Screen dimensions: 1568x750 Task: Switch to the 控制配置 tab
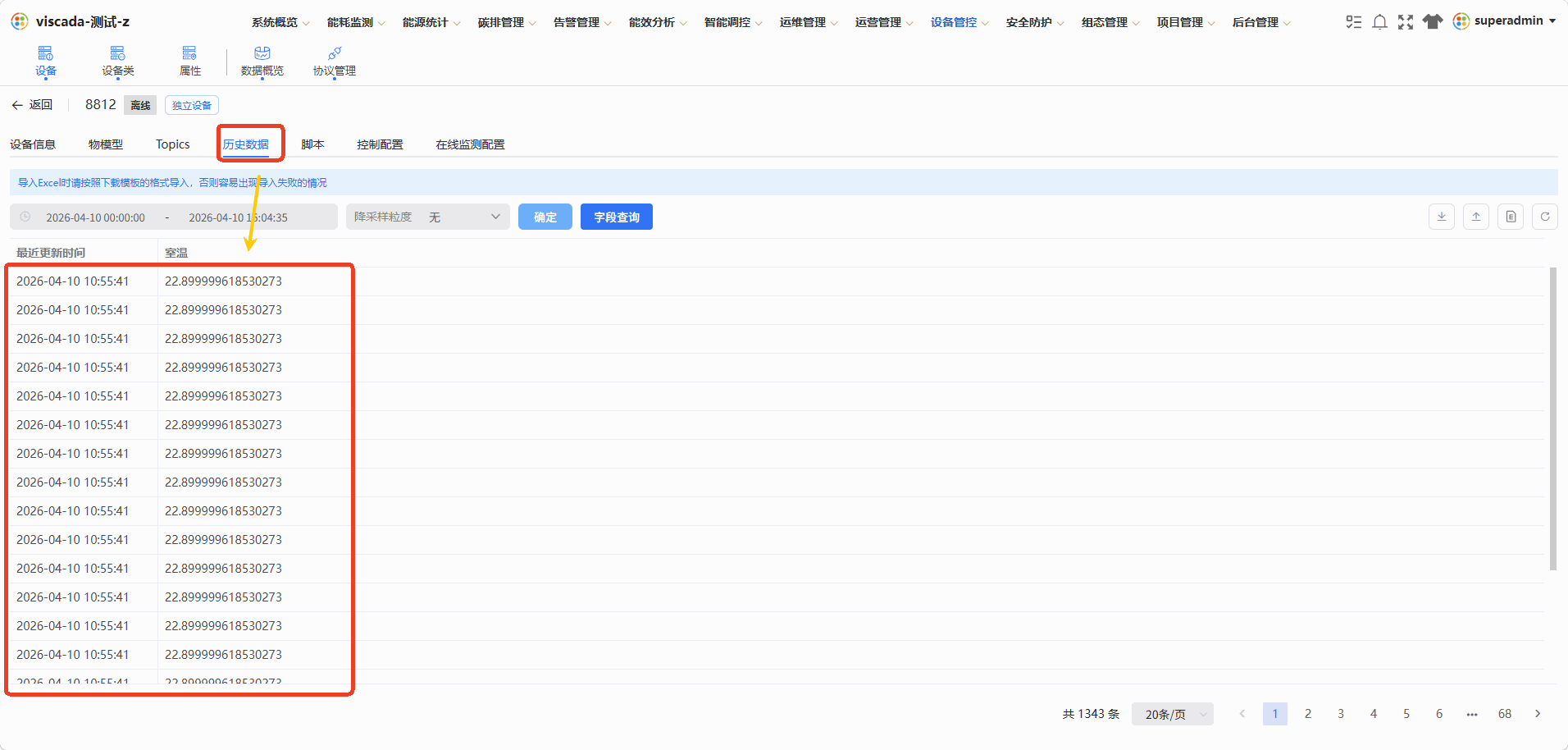tap(380, 144)
